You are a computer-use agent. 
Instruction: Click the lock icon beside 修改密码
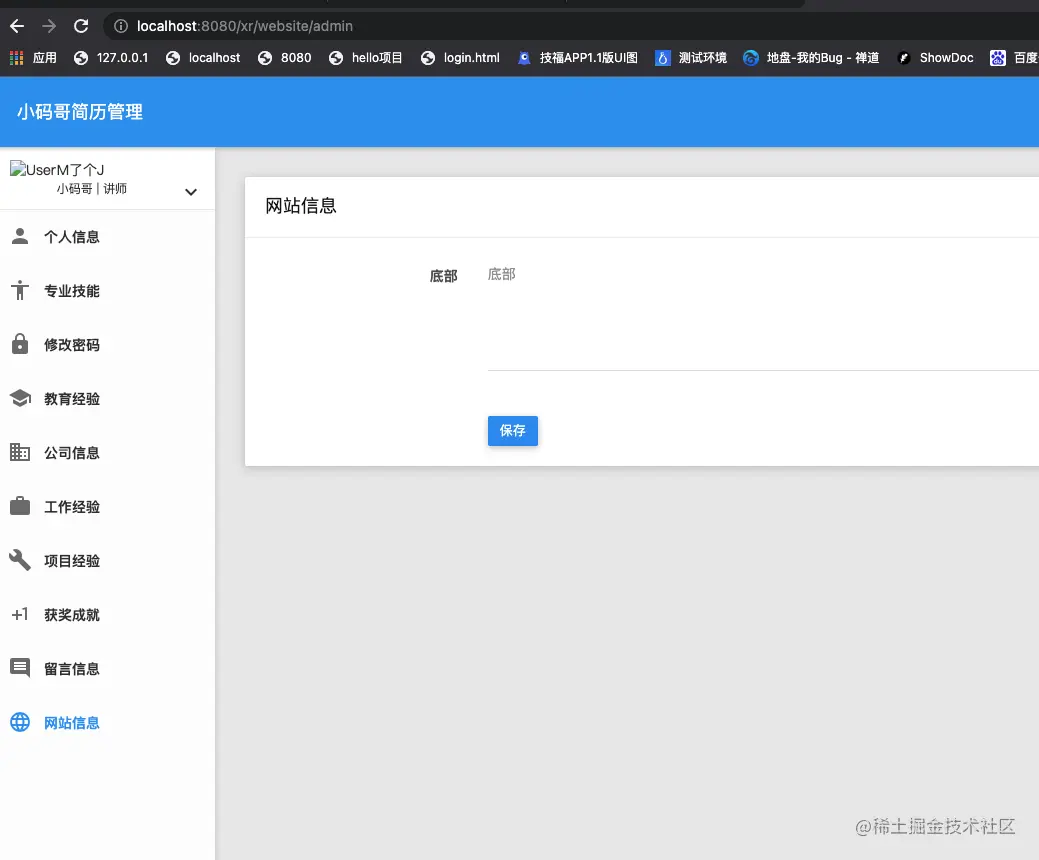(20, 344)
